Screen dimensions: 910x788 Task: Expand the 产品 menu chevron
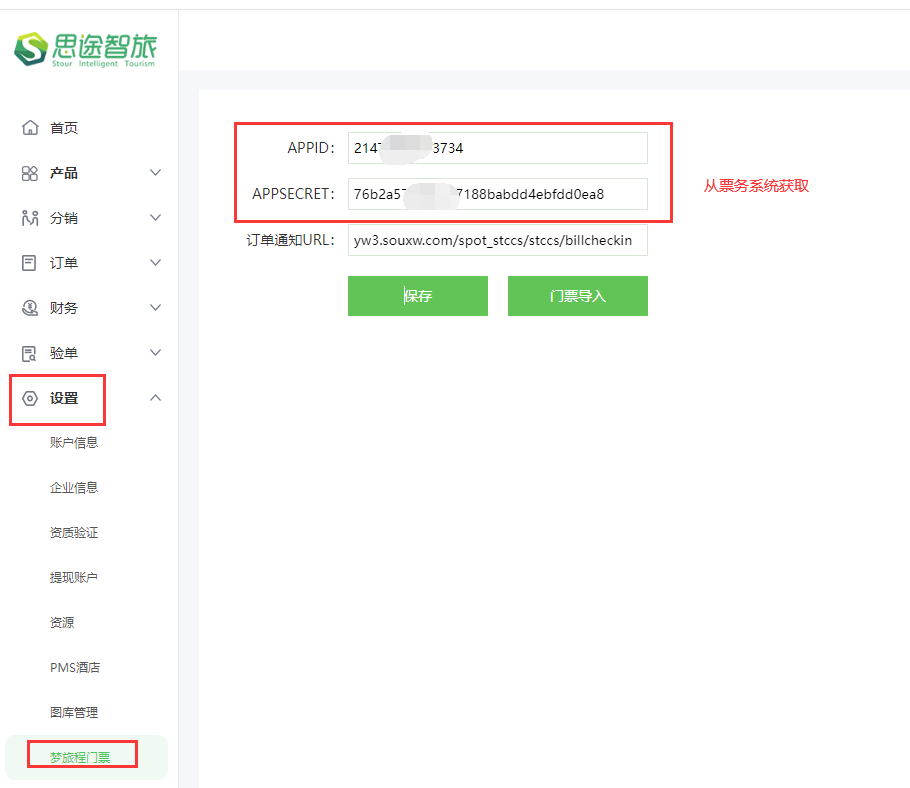[155, 173]
